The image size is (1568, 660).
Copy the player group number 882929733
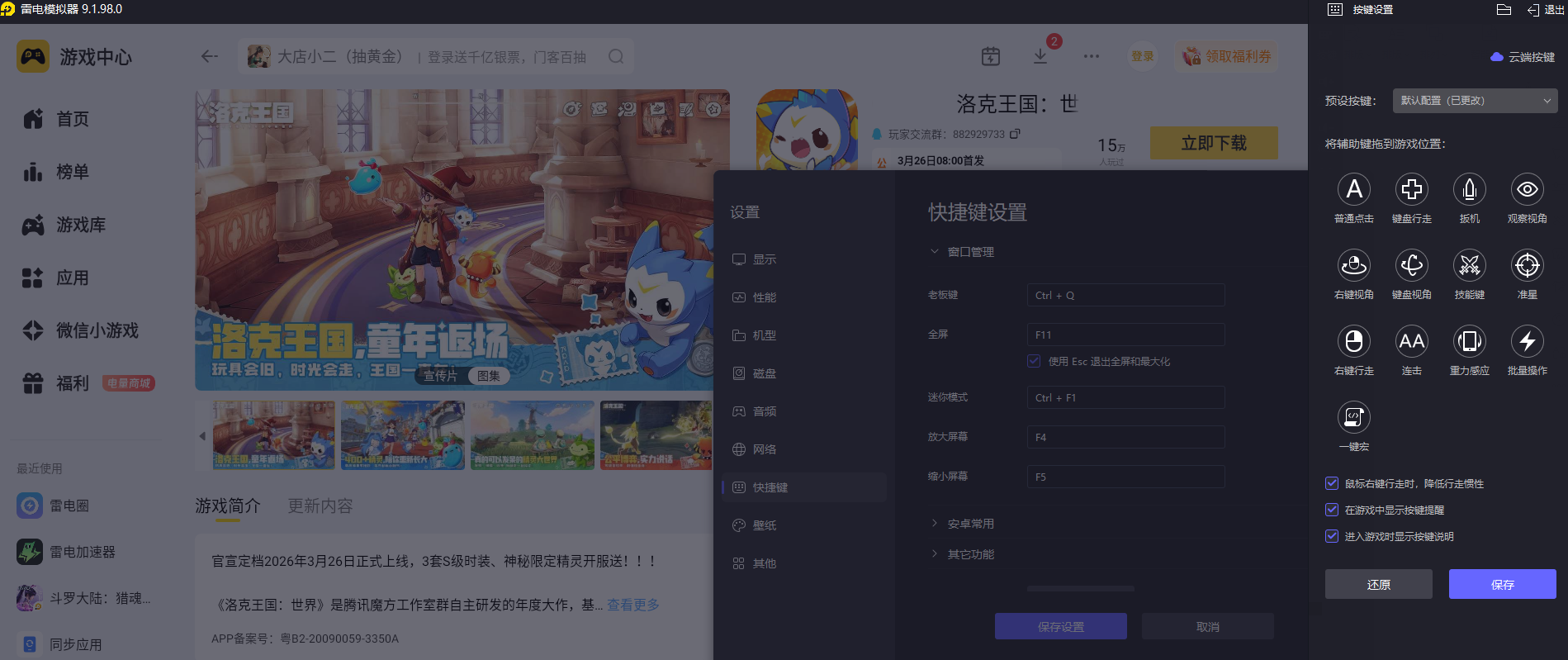[1016, 134]
